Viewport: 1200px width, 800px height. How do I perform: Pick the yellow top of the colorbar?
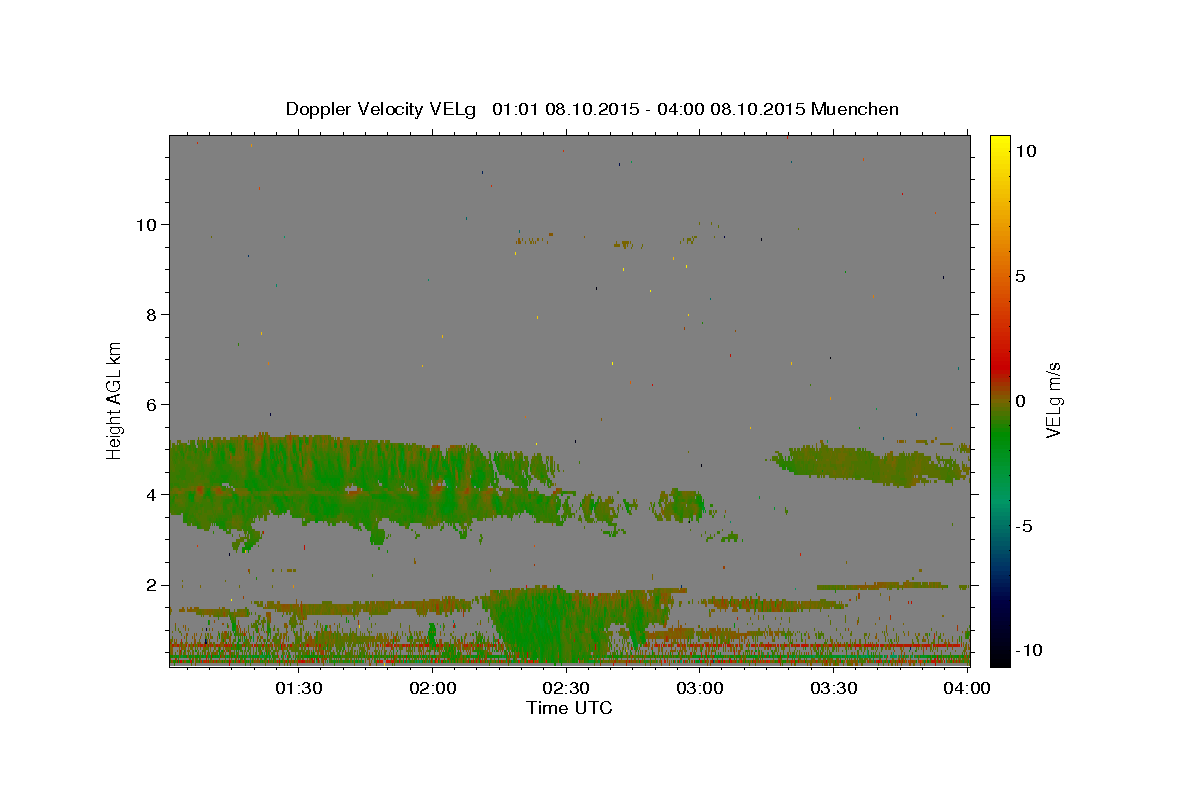(999, 145)
